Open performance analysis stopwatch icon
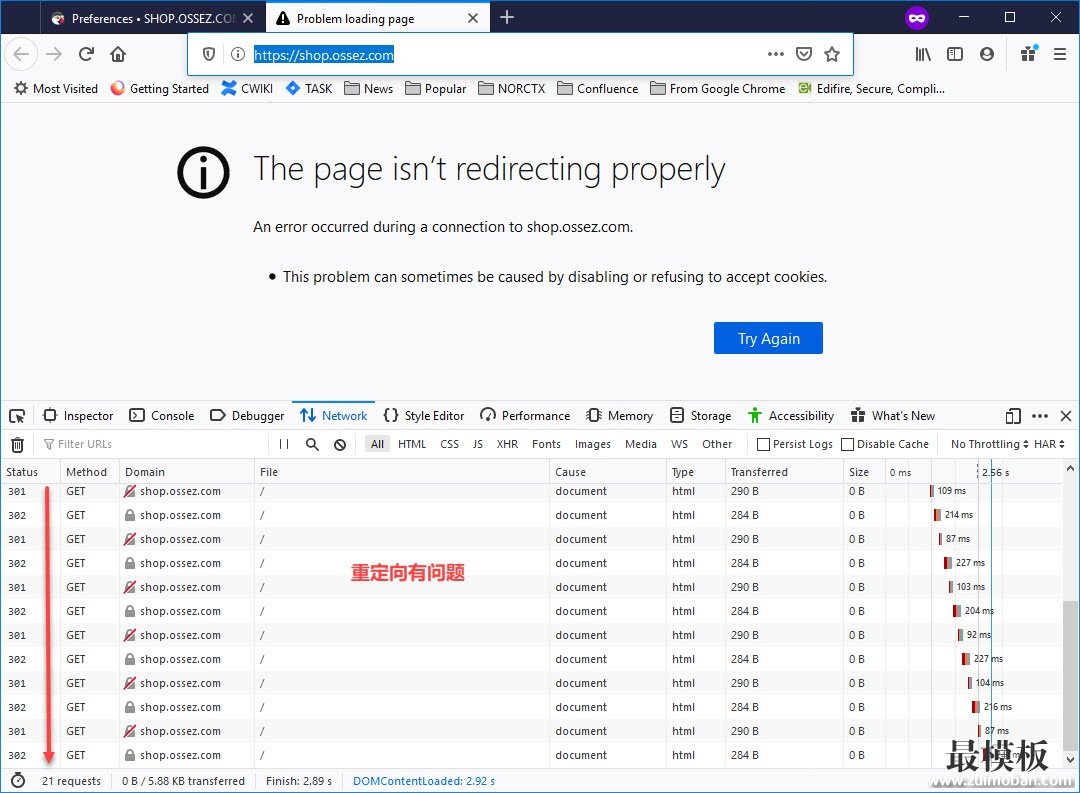The height and width of the screenshot is (793, 1080). (18, 781)
